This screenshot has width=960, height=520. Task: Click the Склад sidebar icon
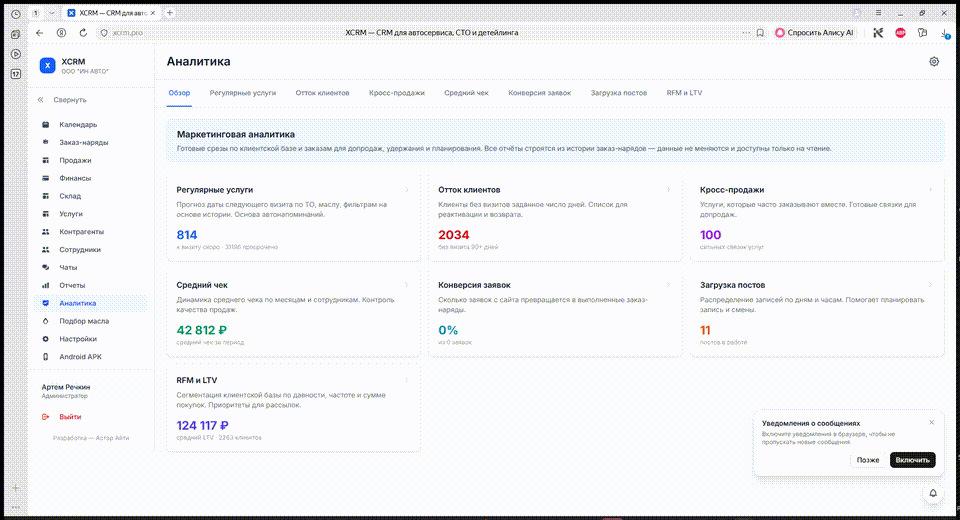(x=45, y=196)
